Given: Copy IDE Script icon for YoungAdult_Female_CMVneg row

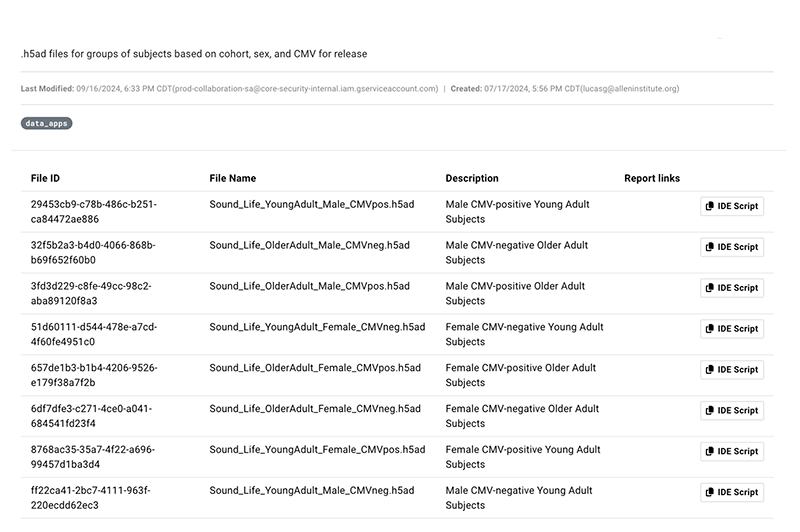Looking at the screenshot, I should coord(710,329).
